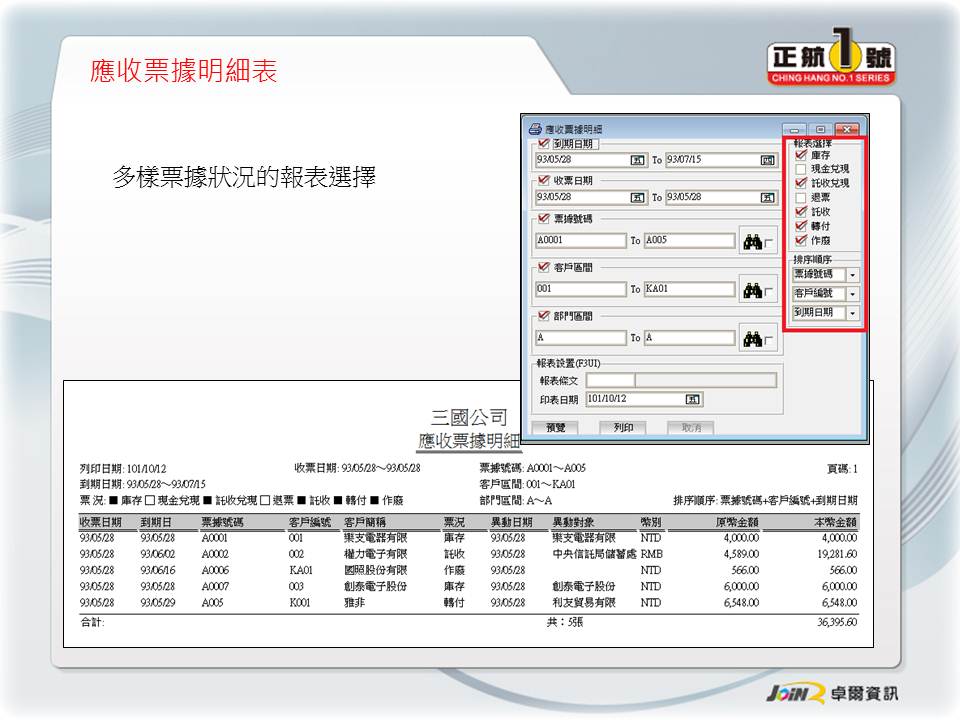Screen dimensions: 960x720
Task: Expand the 票據號碼 sort order dropdown
Action: [x=852, y=274]
